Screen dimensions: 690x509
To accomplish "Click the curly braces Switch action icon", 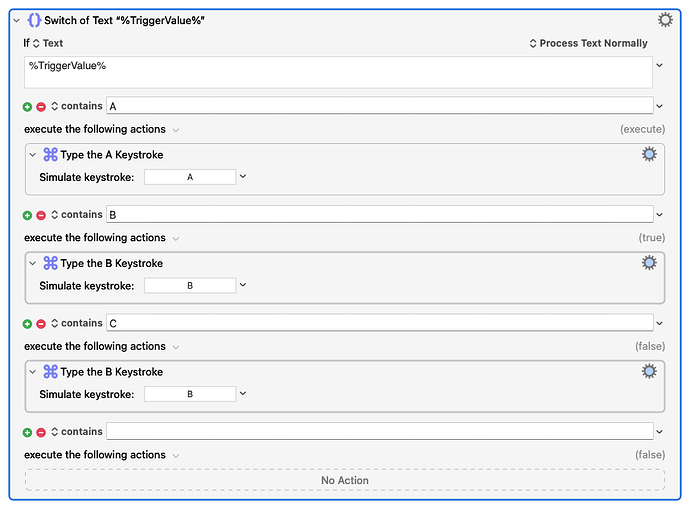I will tap(34, 20).
